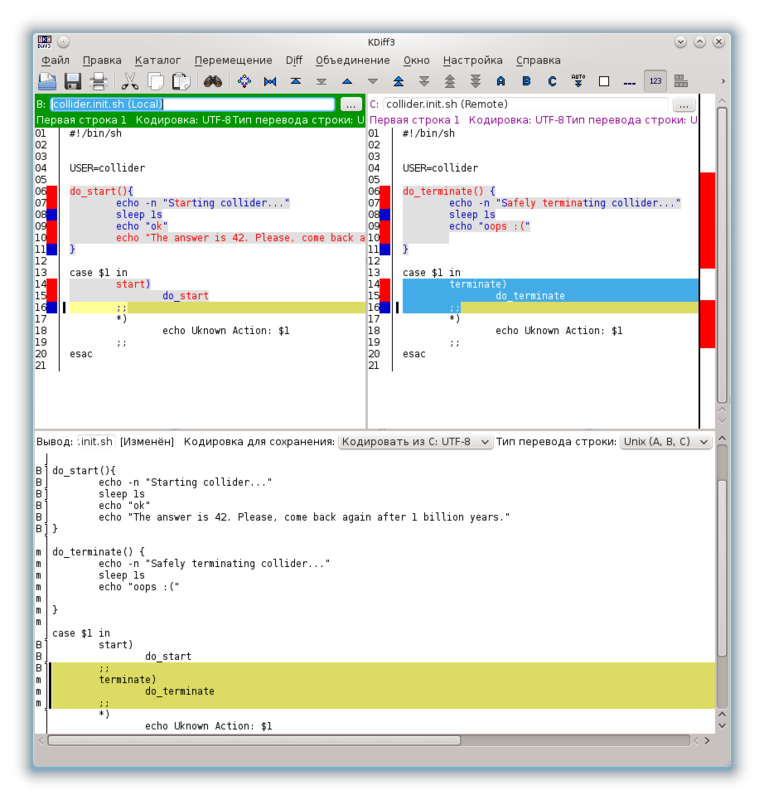Screen dimensions: 764x800
Task: Click the output pane vertical scrollbar
Action: pos(722,566)
